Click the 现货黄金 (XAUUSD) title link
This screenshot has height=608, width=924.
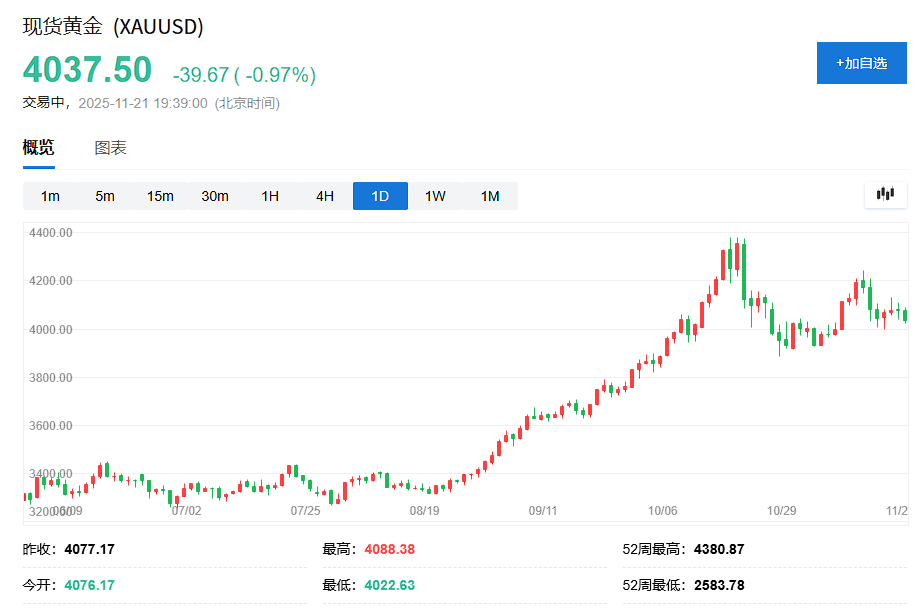click(111, 27)
